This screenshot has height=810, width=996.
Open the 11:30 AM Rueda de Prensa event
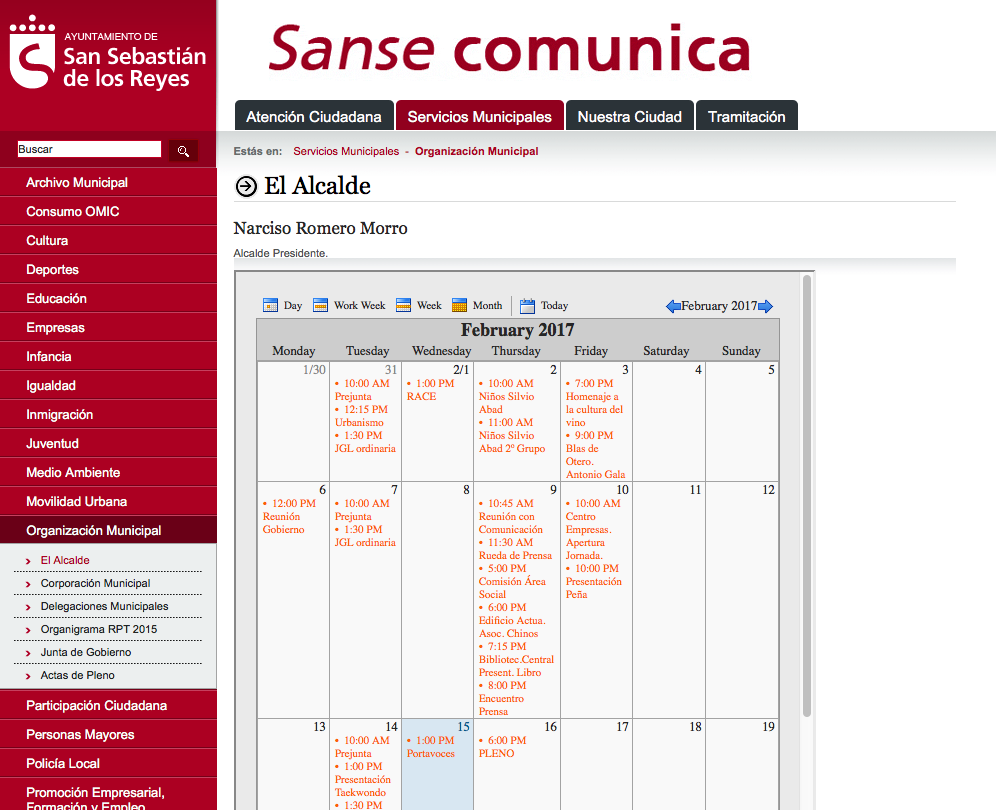[x=515, y=549]
